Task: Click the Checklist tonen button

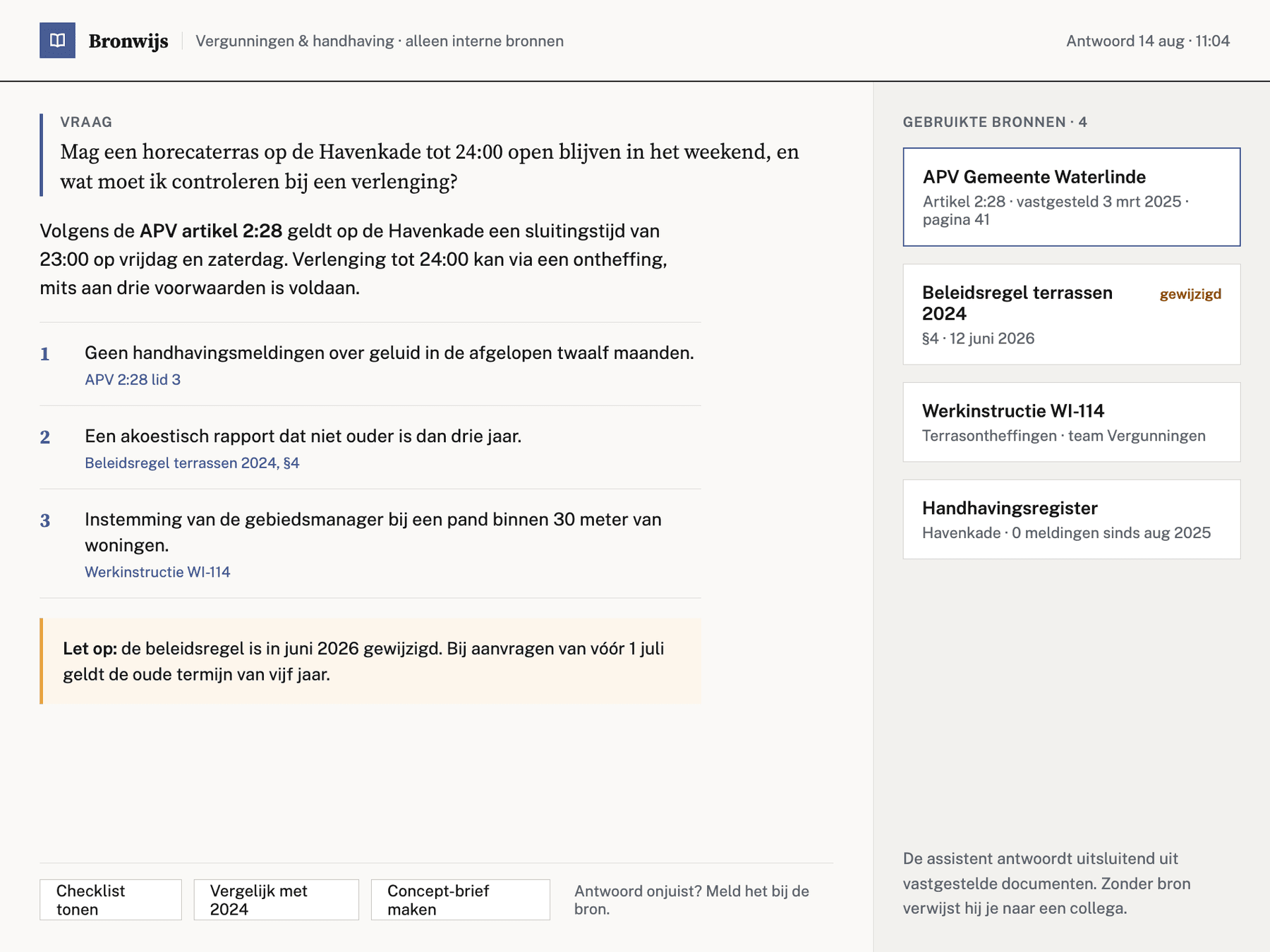Action: pos(111,900)
